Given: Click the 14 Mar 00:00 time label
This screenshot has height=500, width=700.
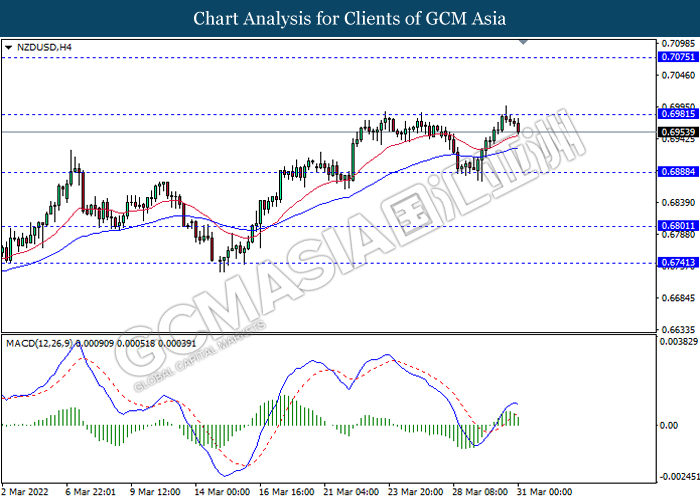Looking at the screenshot, I should point(222,492).
